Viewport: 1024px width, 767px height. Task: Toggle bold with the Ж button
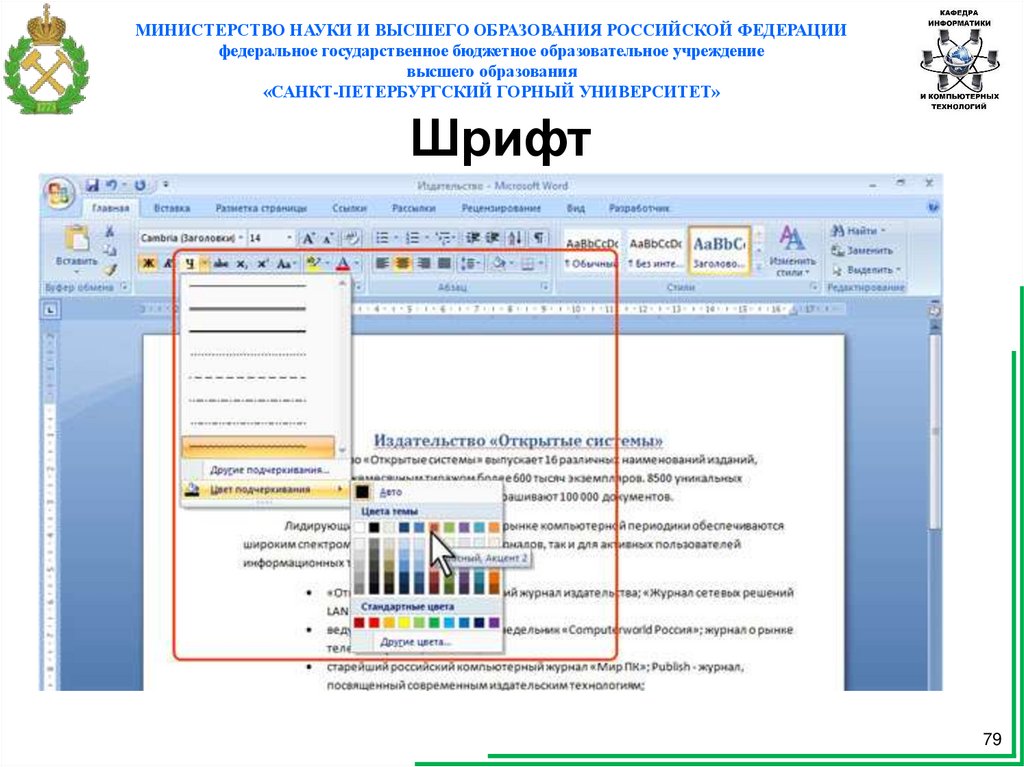pyautogui.click(x=148, y=263)
